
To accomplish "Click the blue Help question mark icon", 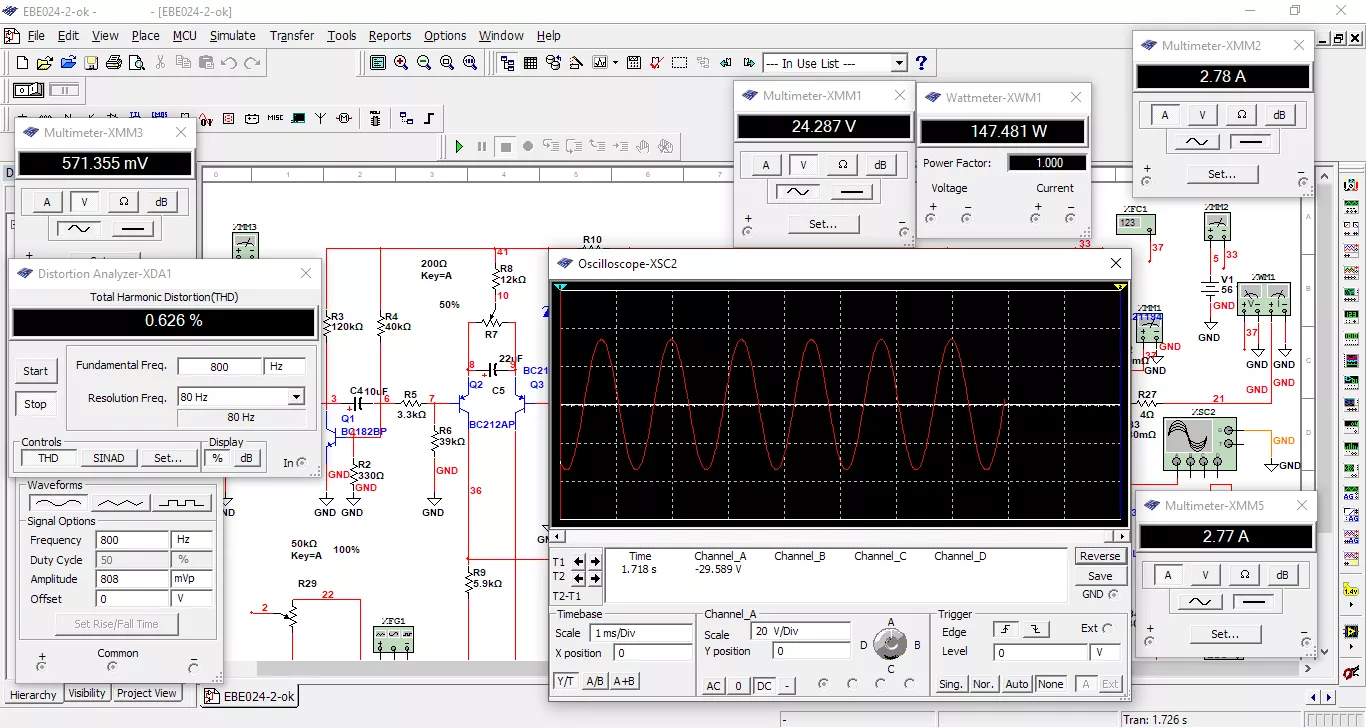I will pyautogui.click(x=921, y=63).
